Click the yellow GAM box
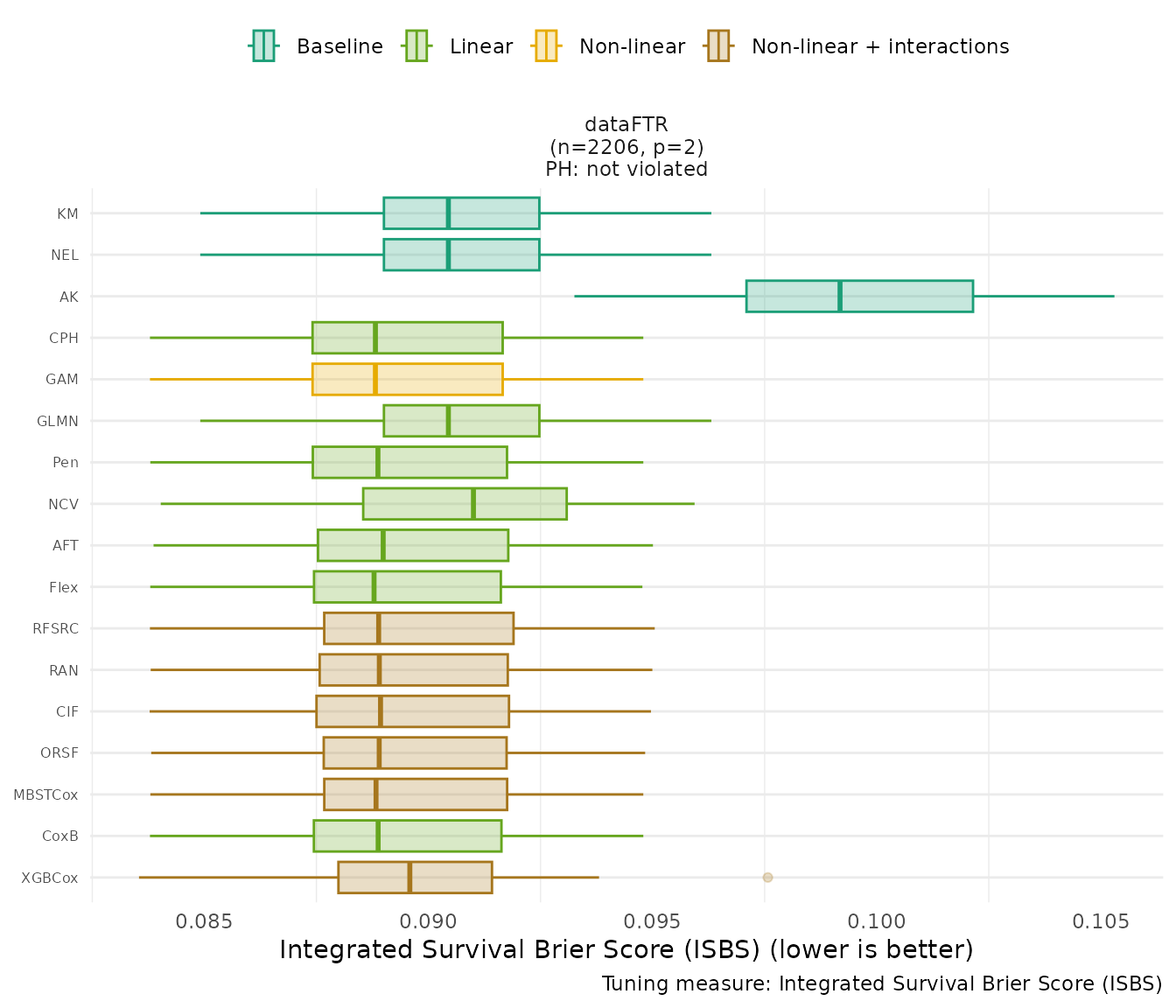The width and height of the screenshot is (1176, 1008). 408,379
